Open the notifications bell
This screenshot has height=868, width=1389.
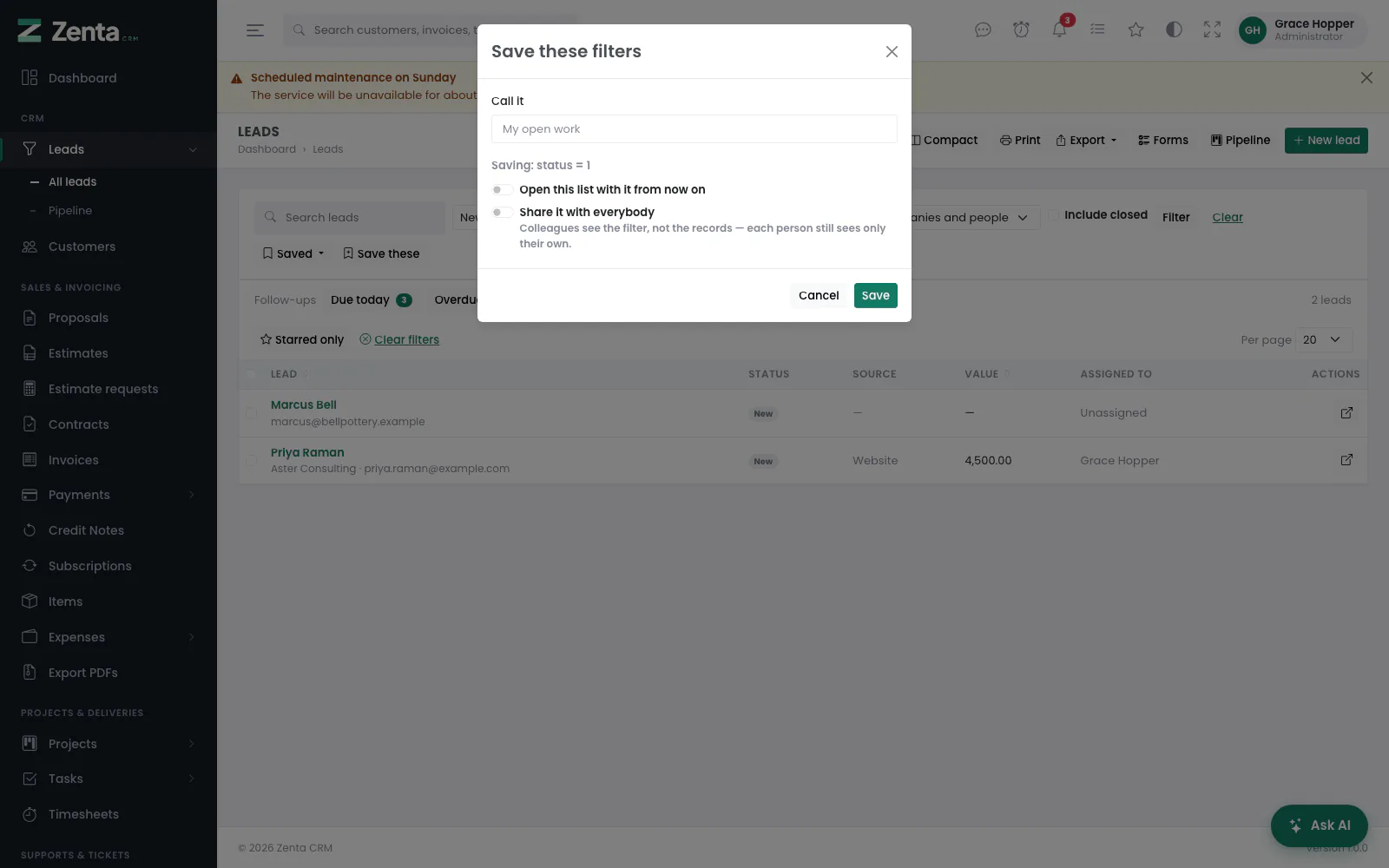pyautogui.click(x=1059, y=30)
